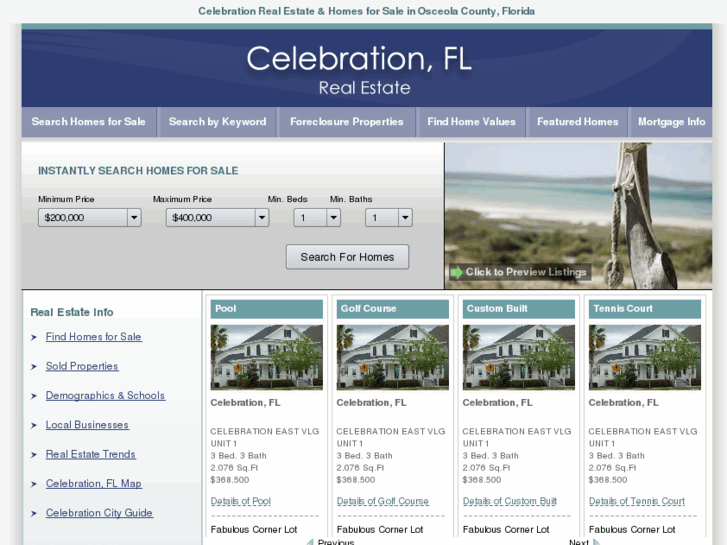
Task: Click the Custom Built listing header
Action: (x=519, y=309)
